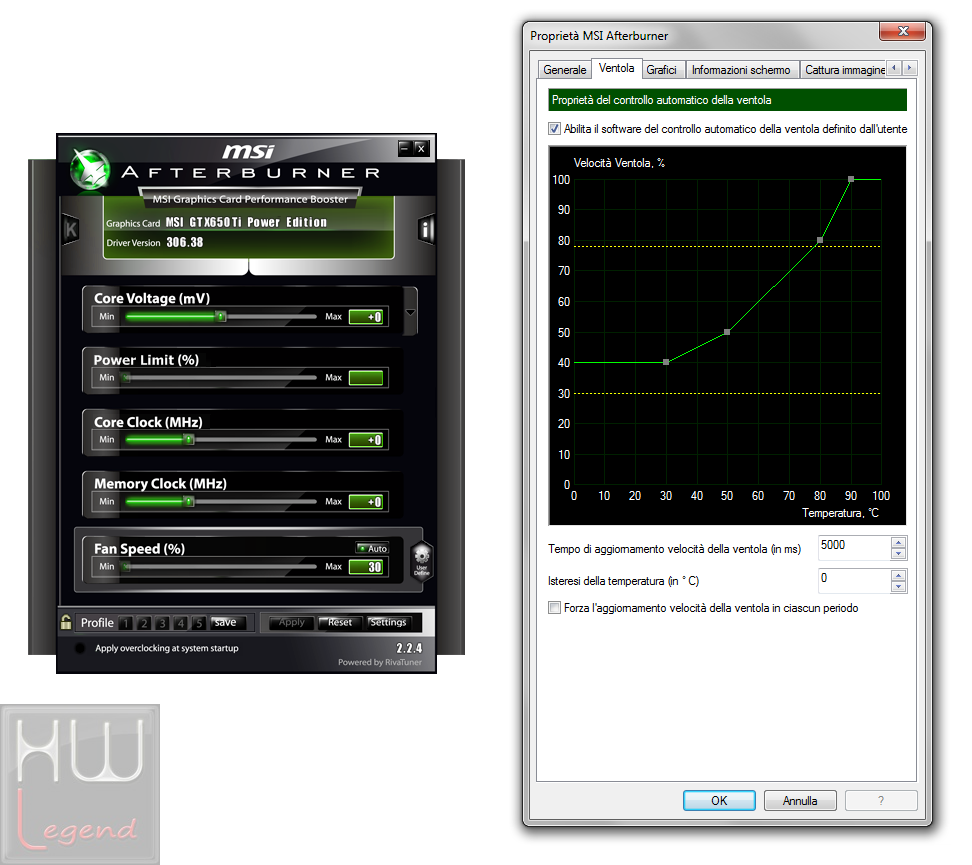
Task: Click the Core Voltage value box
Action: tap(366, 317)
